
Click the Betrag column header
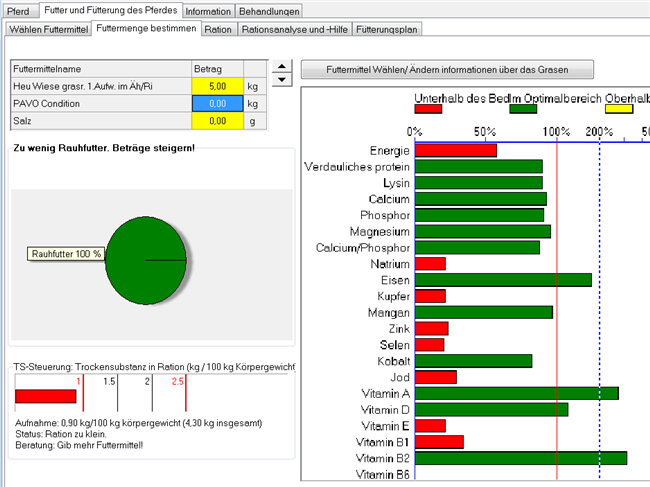click(218, 69)
